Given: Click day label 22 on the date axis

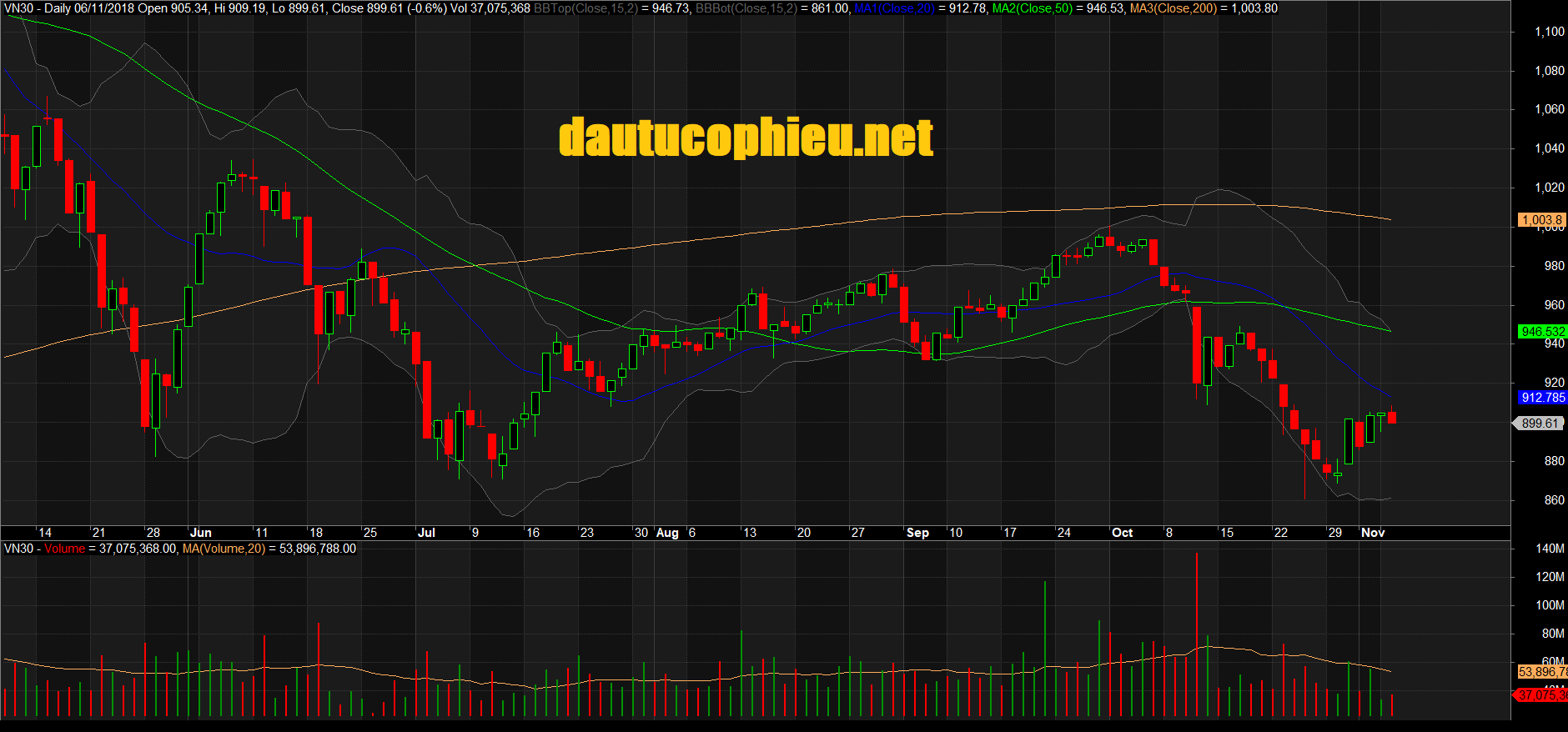Looking at the screenshot, I should point(1280,533).
